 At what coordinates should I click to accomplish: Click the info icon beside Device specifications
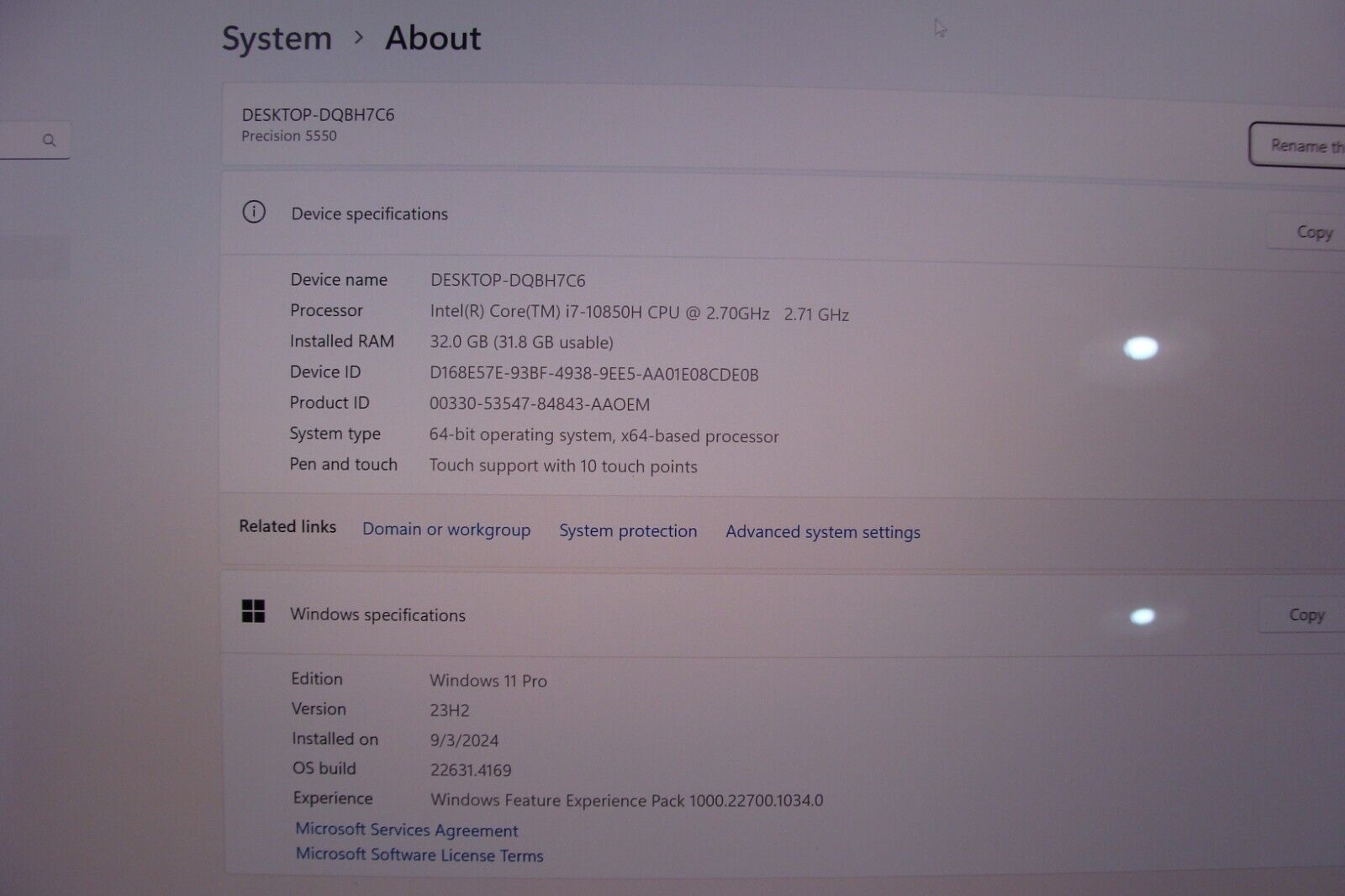coord(254,213)
